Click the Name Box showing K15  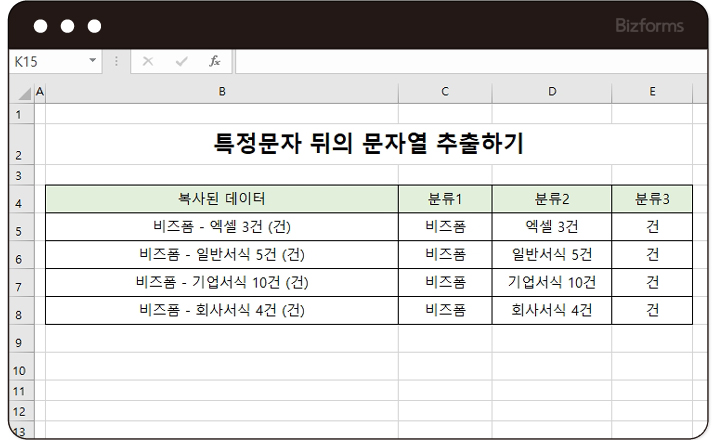point(55,61)
